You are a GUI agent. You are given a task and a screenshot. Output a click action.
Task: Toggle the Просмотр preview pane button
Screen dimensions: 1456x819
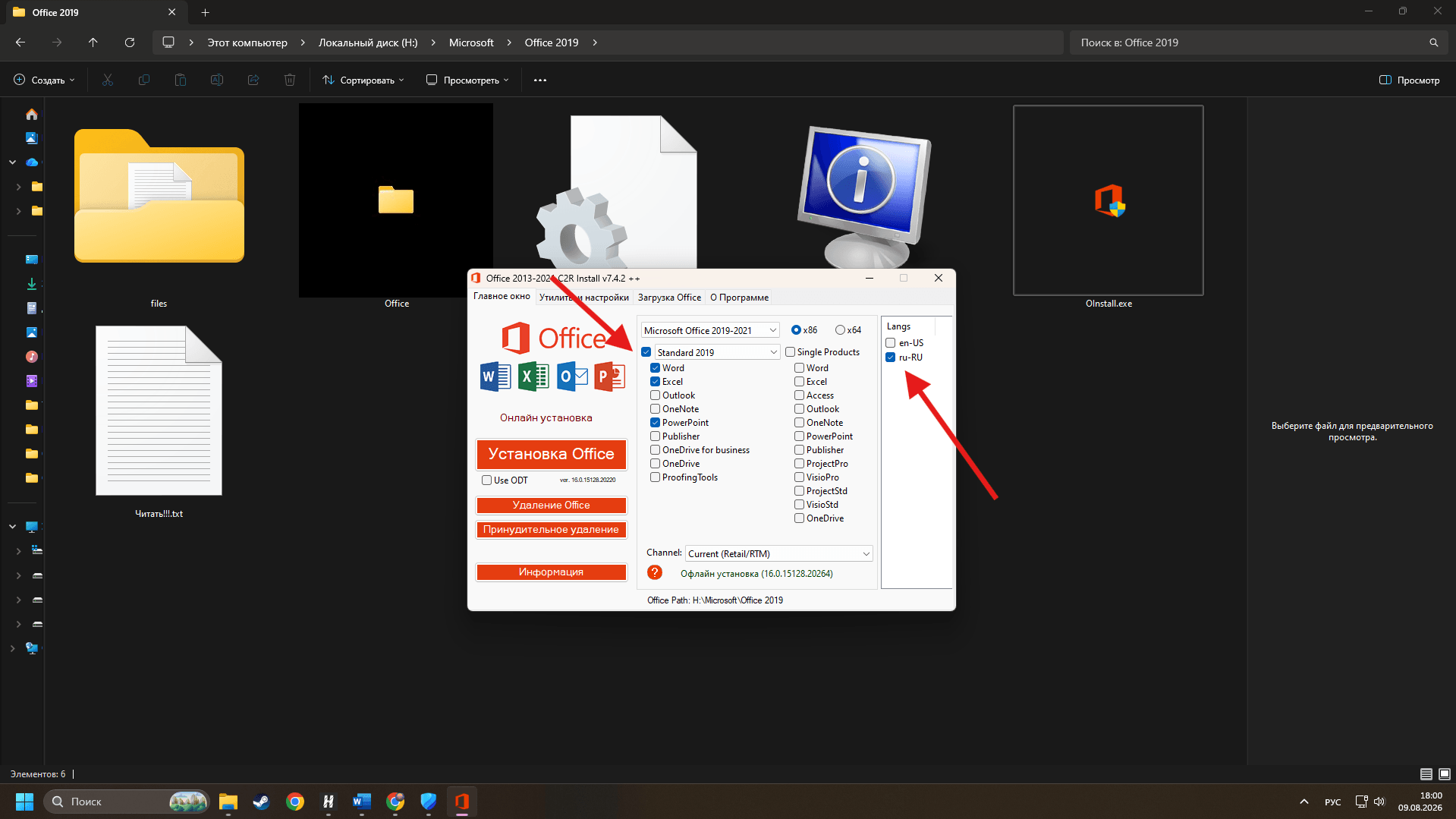(1409, 80)
